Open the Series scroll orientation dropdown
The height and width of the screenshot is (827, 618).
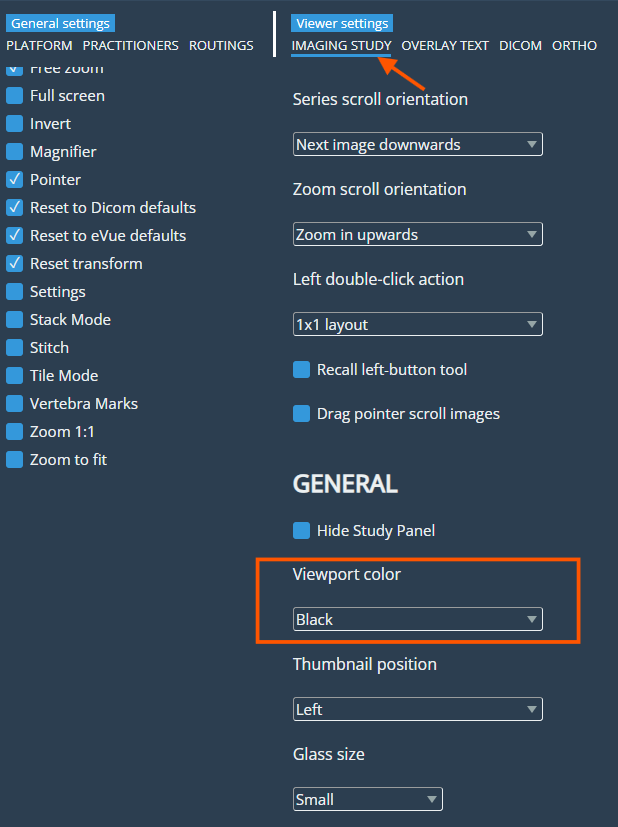[417, 145]
